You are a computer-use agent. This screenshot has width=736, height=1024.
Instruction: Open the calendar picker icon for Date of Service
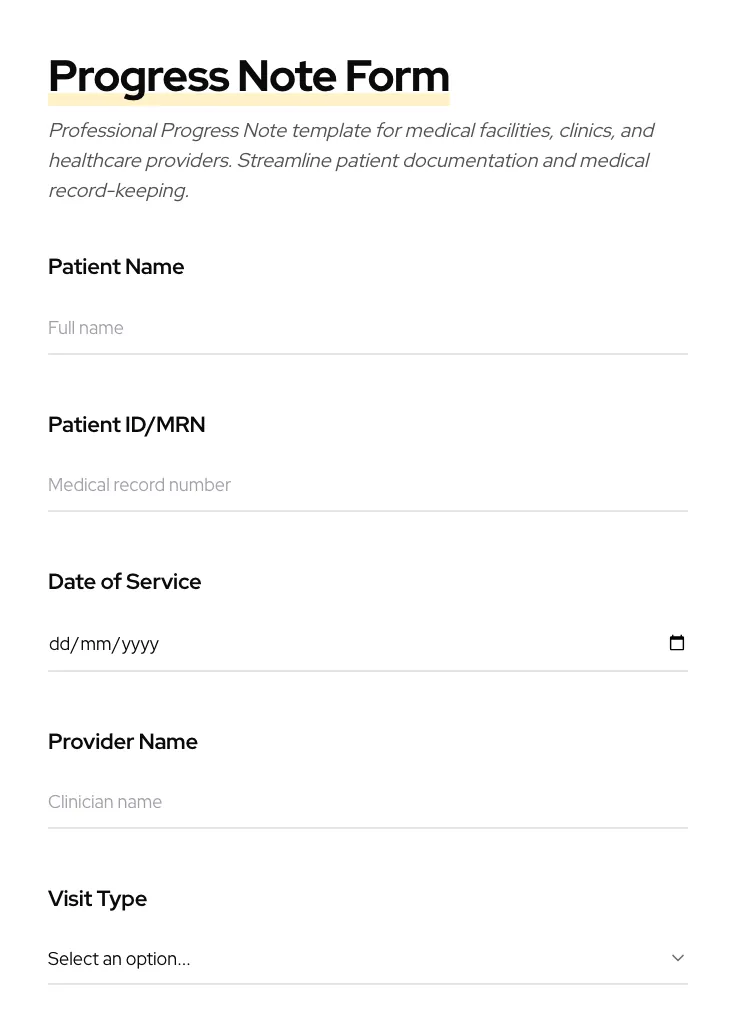click(x=677, y=643)
